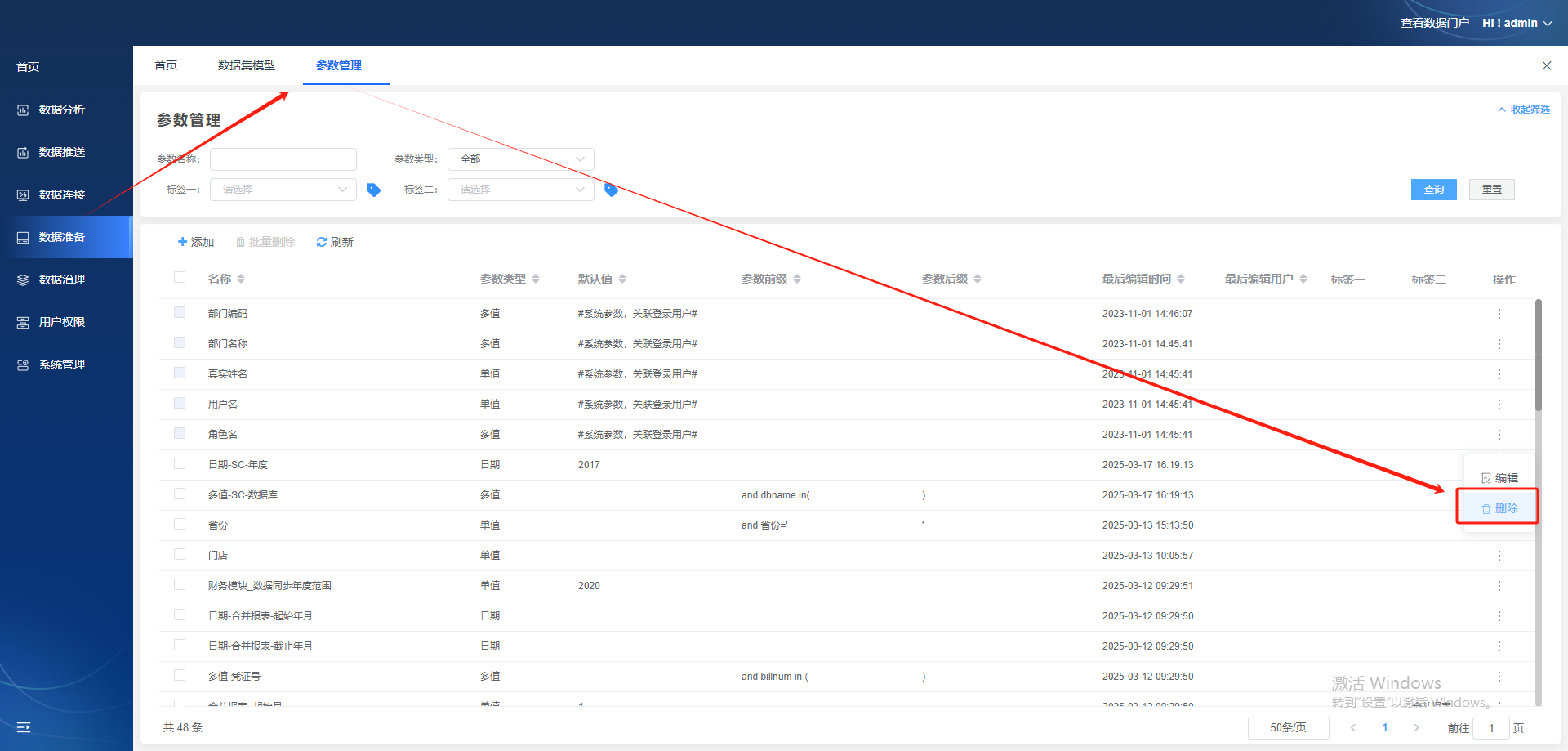The width and height of the screenshot is (1568, 751).
Task: Open actions menu for 部门编码 row
Action: point(1499,314)
